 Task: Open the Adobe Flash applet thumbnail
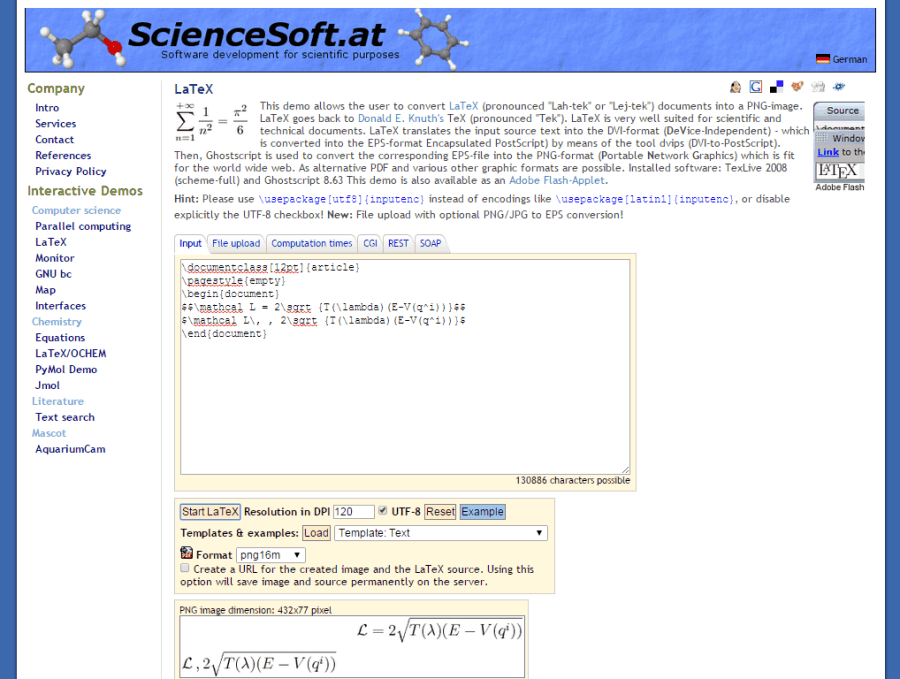[x=839, y=142]
